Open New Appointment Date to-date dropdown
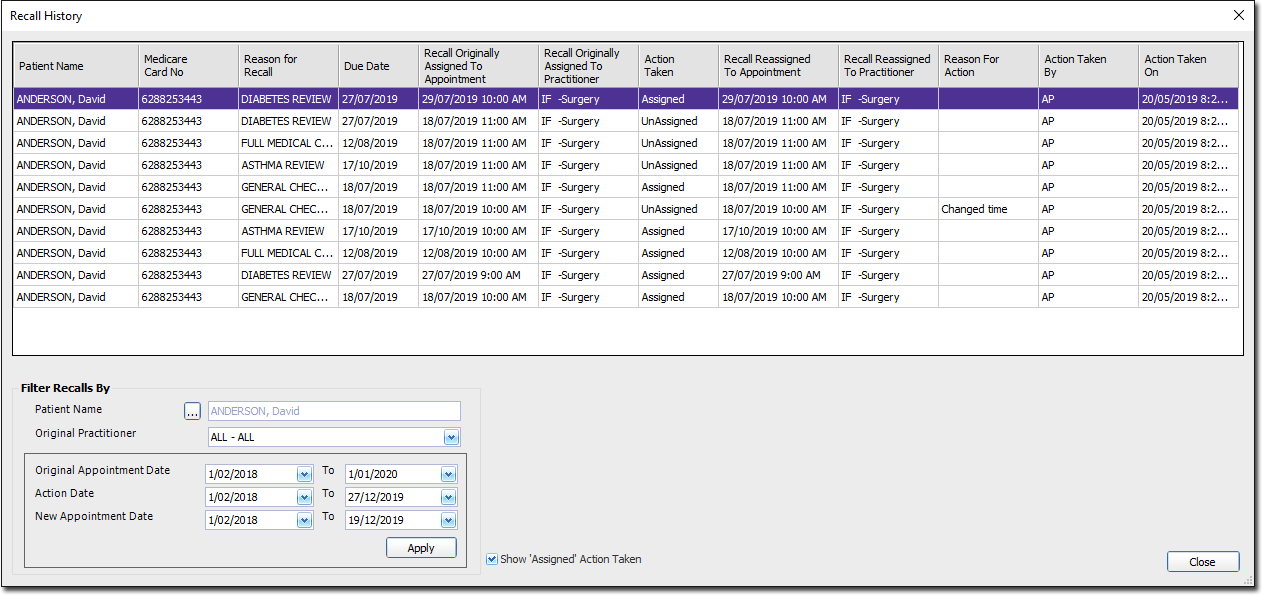Image resolution: width=1262 pixels, height=595 pixels. tap(448, 520)
